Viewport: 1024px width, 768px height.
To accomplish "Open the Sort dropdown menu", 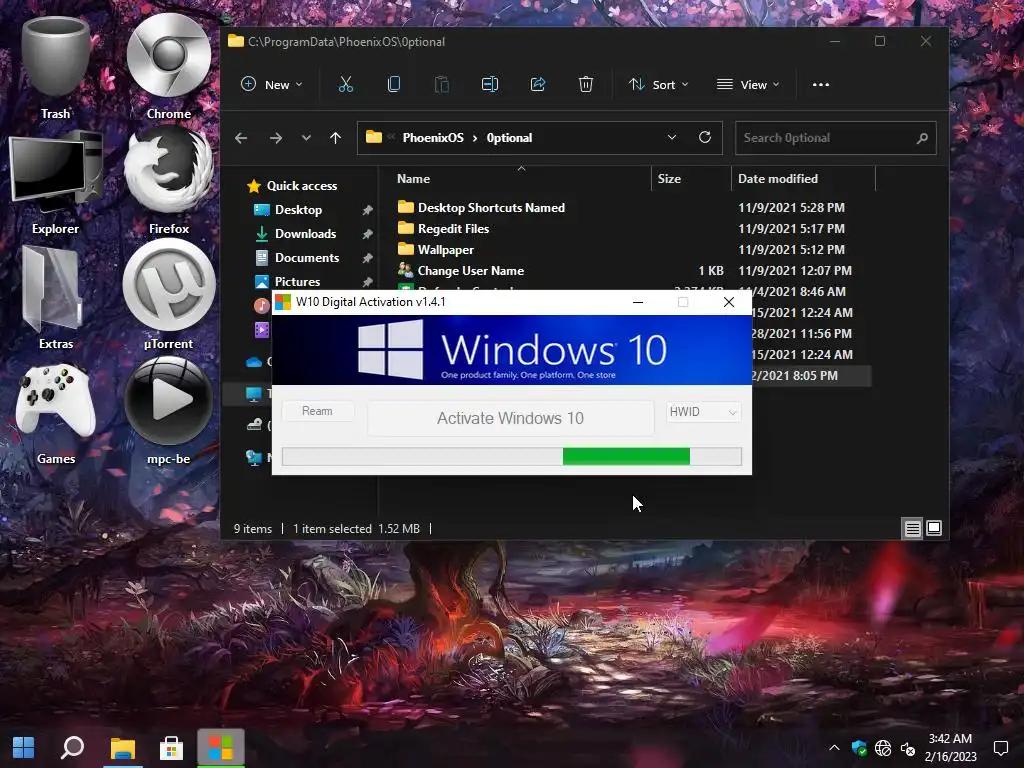I will pos(658,84).
